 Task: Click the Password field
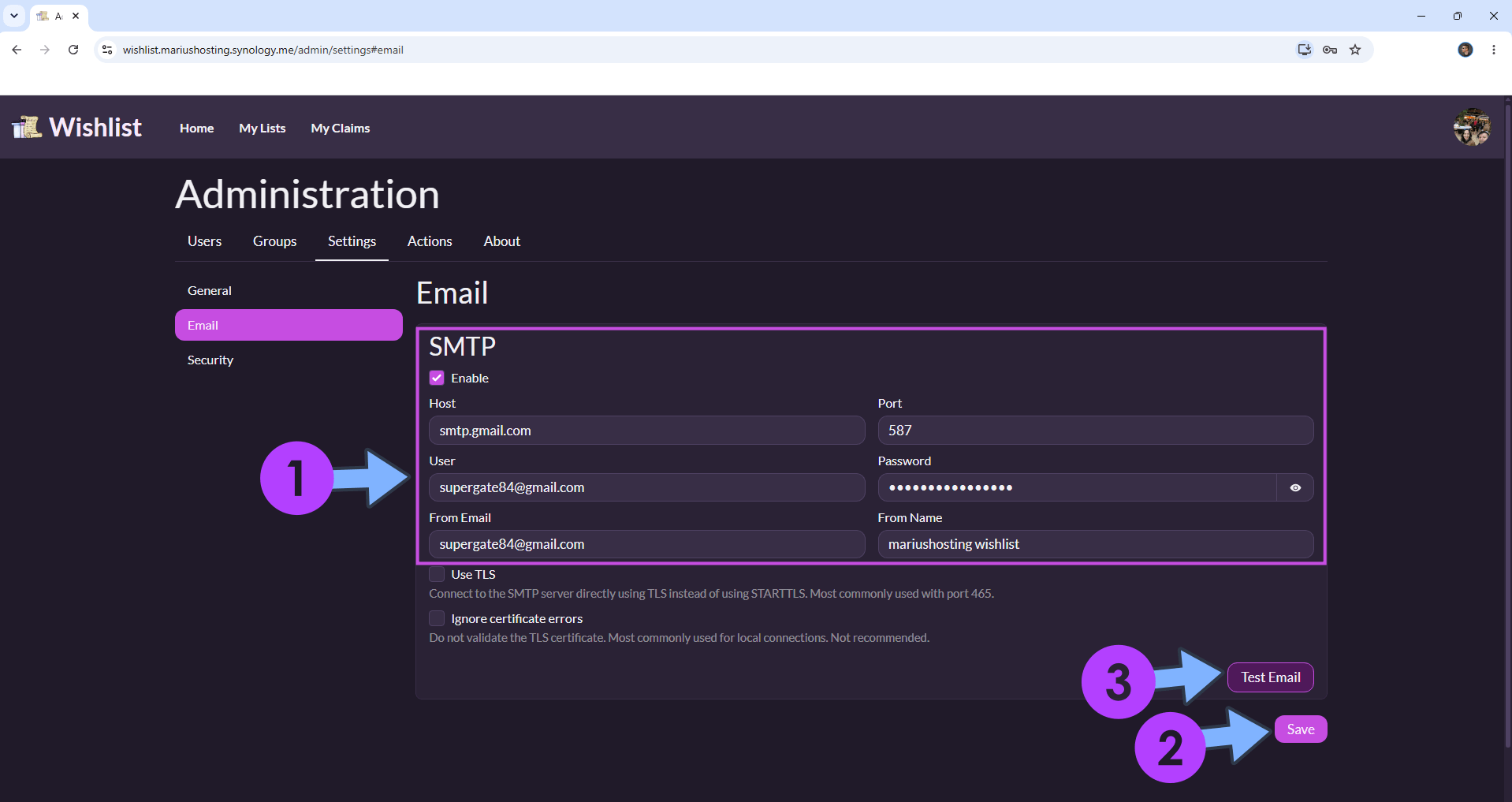pos(1077,487)
